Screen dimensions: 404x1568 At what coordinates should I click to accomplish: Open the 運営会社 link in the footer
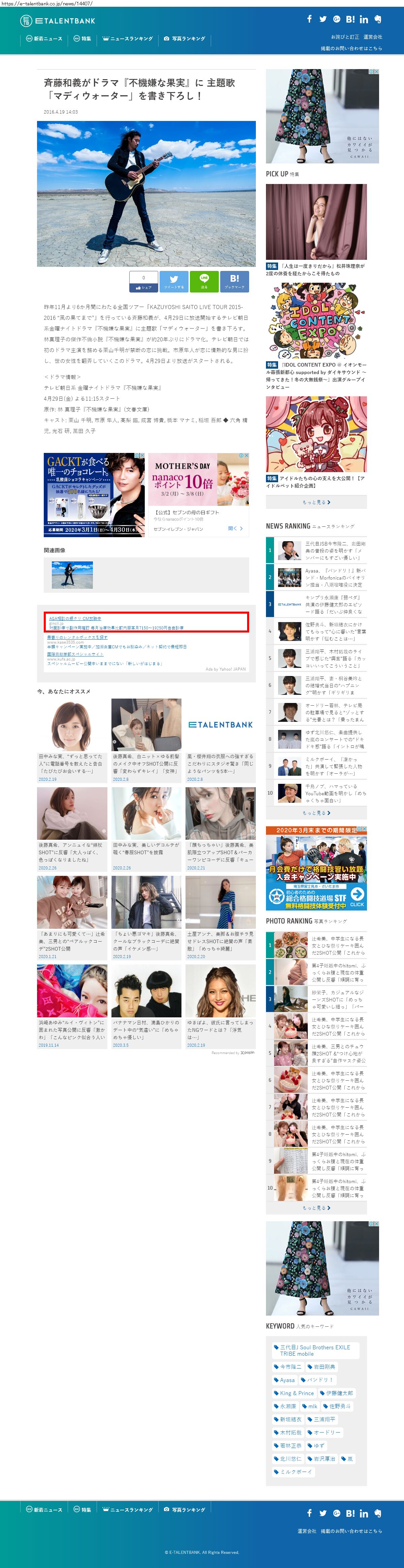307,1531
